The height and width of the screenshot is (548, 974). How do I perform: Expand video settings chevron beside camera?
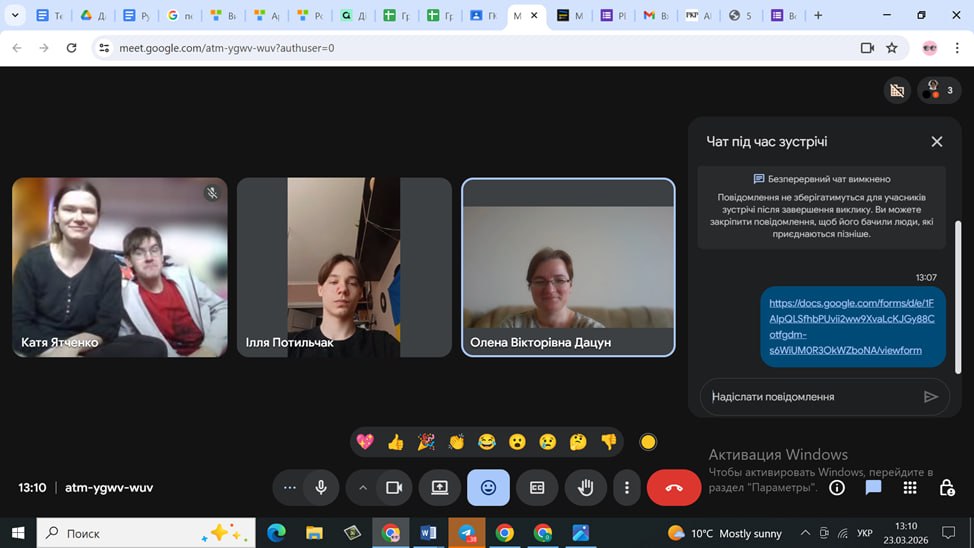coord(363,488)
